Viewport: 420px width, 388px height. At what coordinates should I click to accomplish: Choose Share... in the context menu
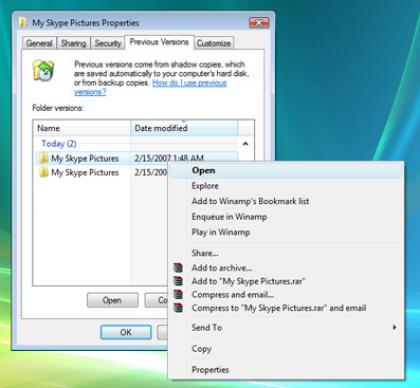pyautogui.click(x=286, y=253)
